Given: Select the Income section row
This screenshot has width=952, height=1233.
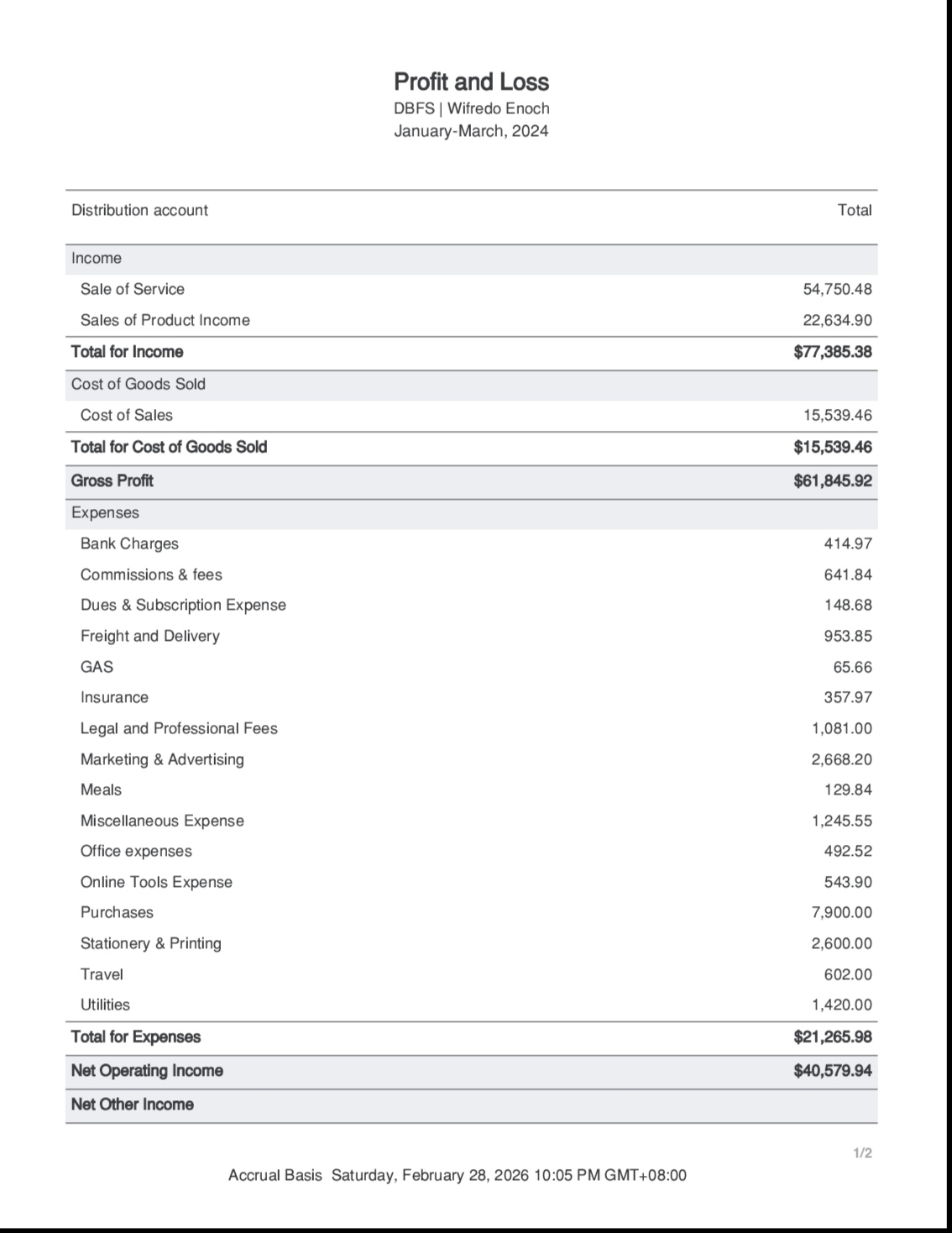Looking at the screenshot, I should (471, 259).
